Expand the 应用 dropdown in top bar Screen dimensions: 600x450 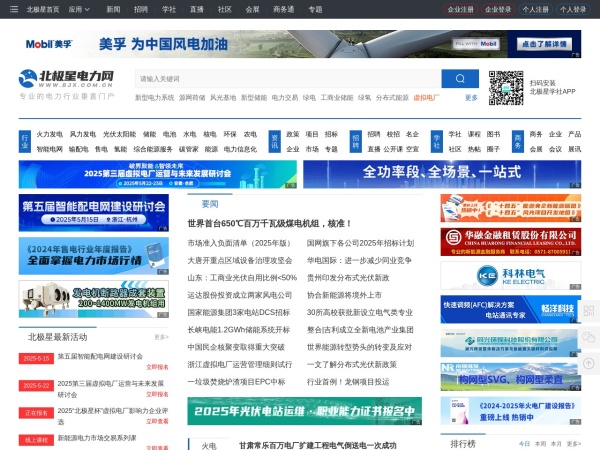click(79, 9)
